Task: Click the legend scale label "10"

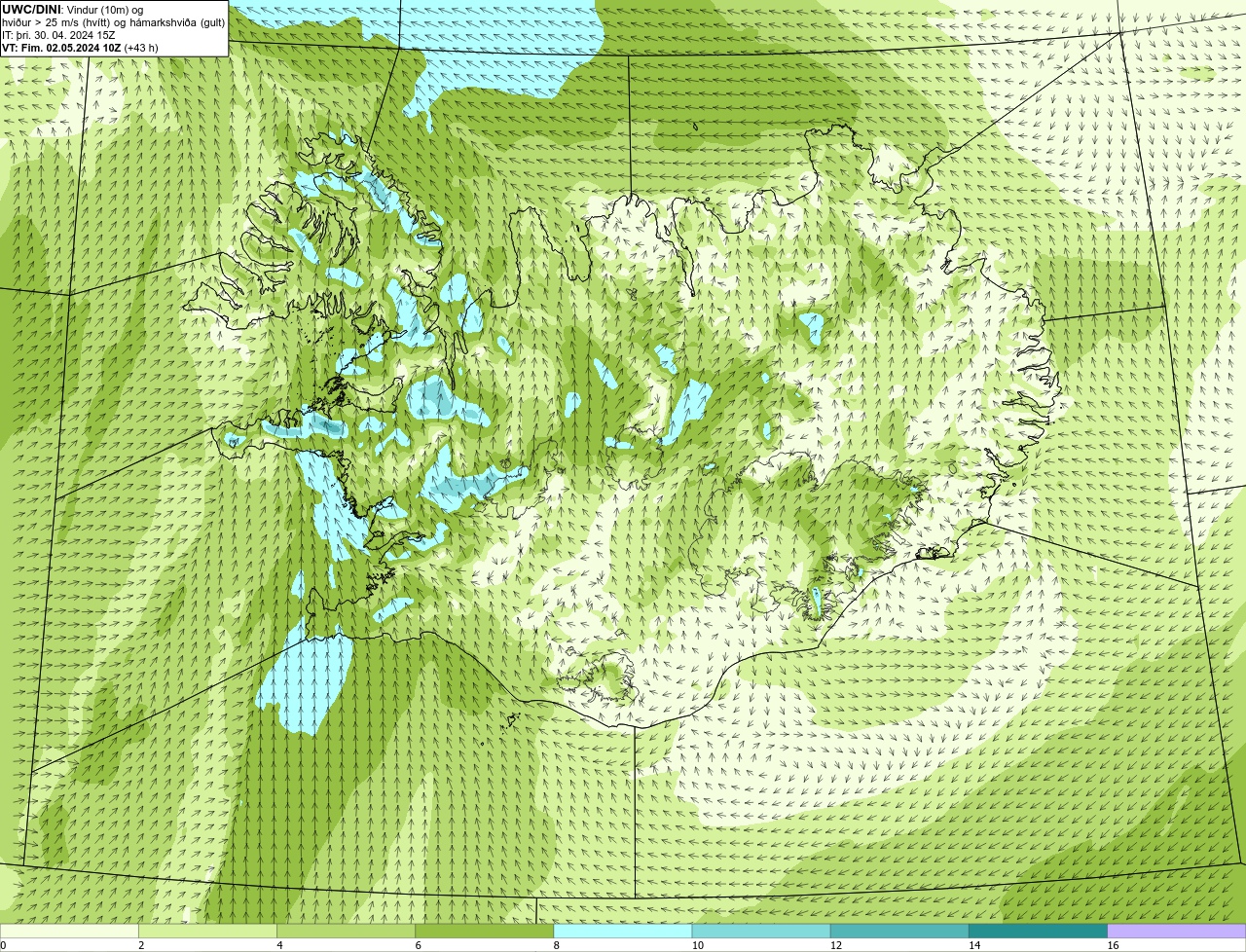Action: tap(698, 945)
